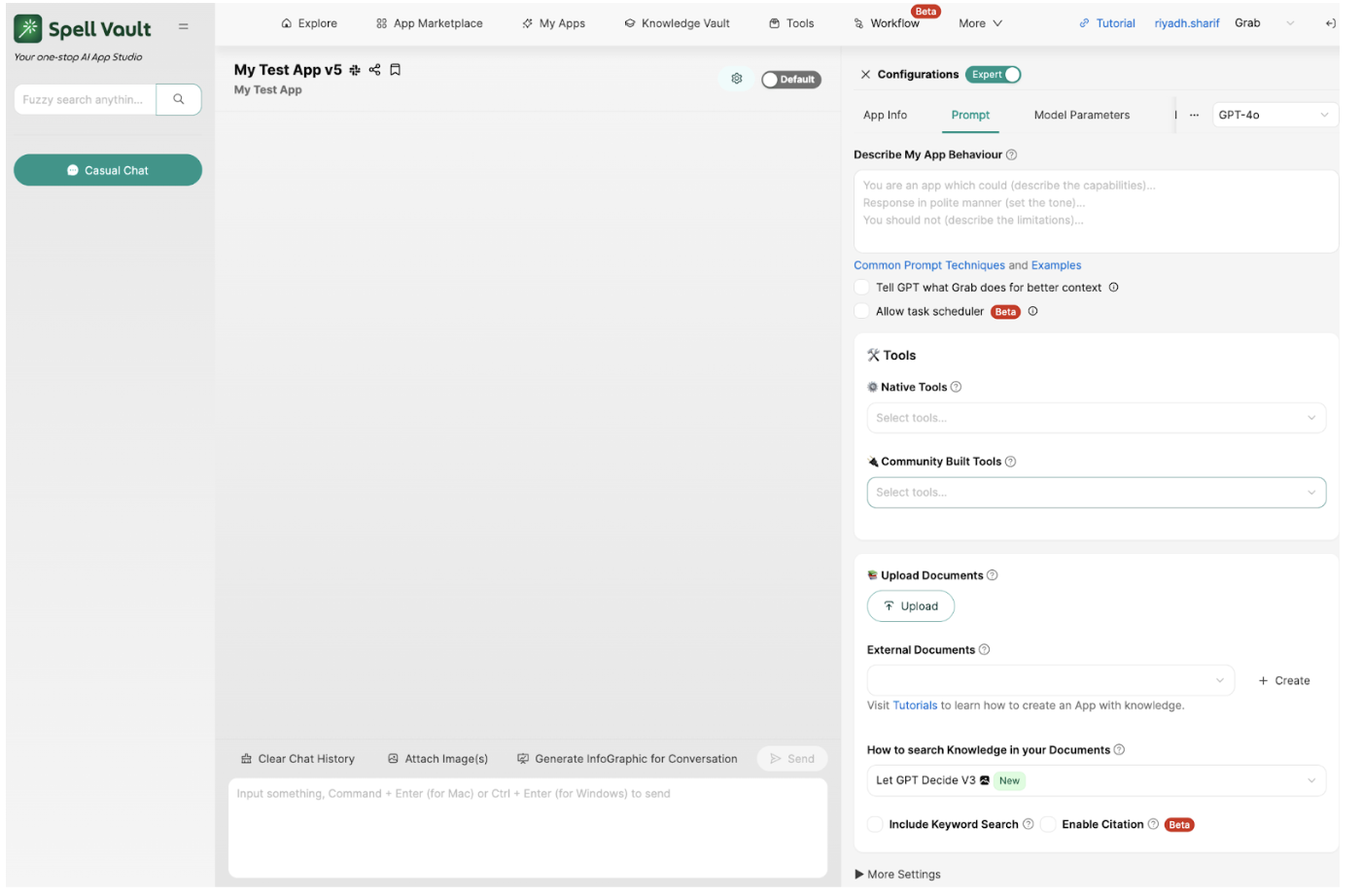The height and width of the screenshot is (896, 1361).
Task: Close the Configurations panel with X icon
Action: [865, 75]
